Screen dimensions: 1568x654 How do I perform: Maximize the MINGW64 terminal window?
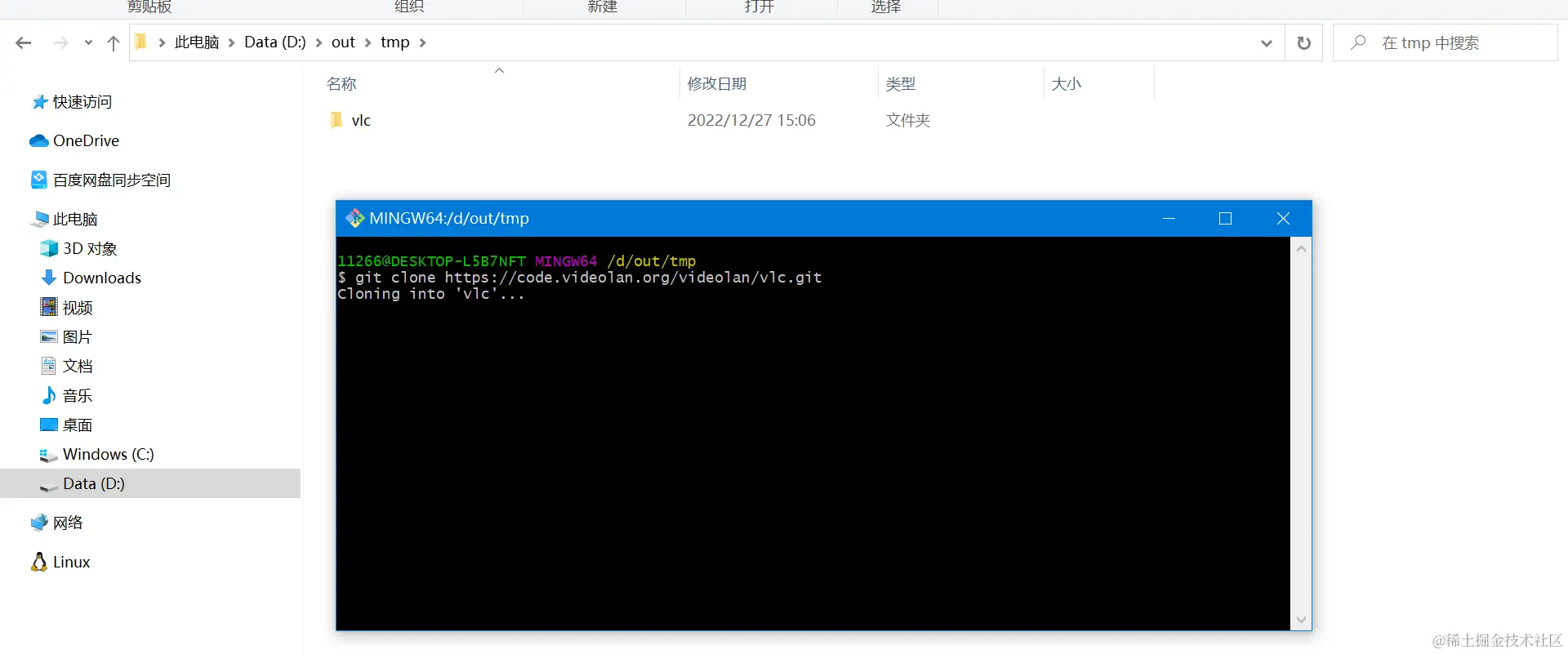1225,218
